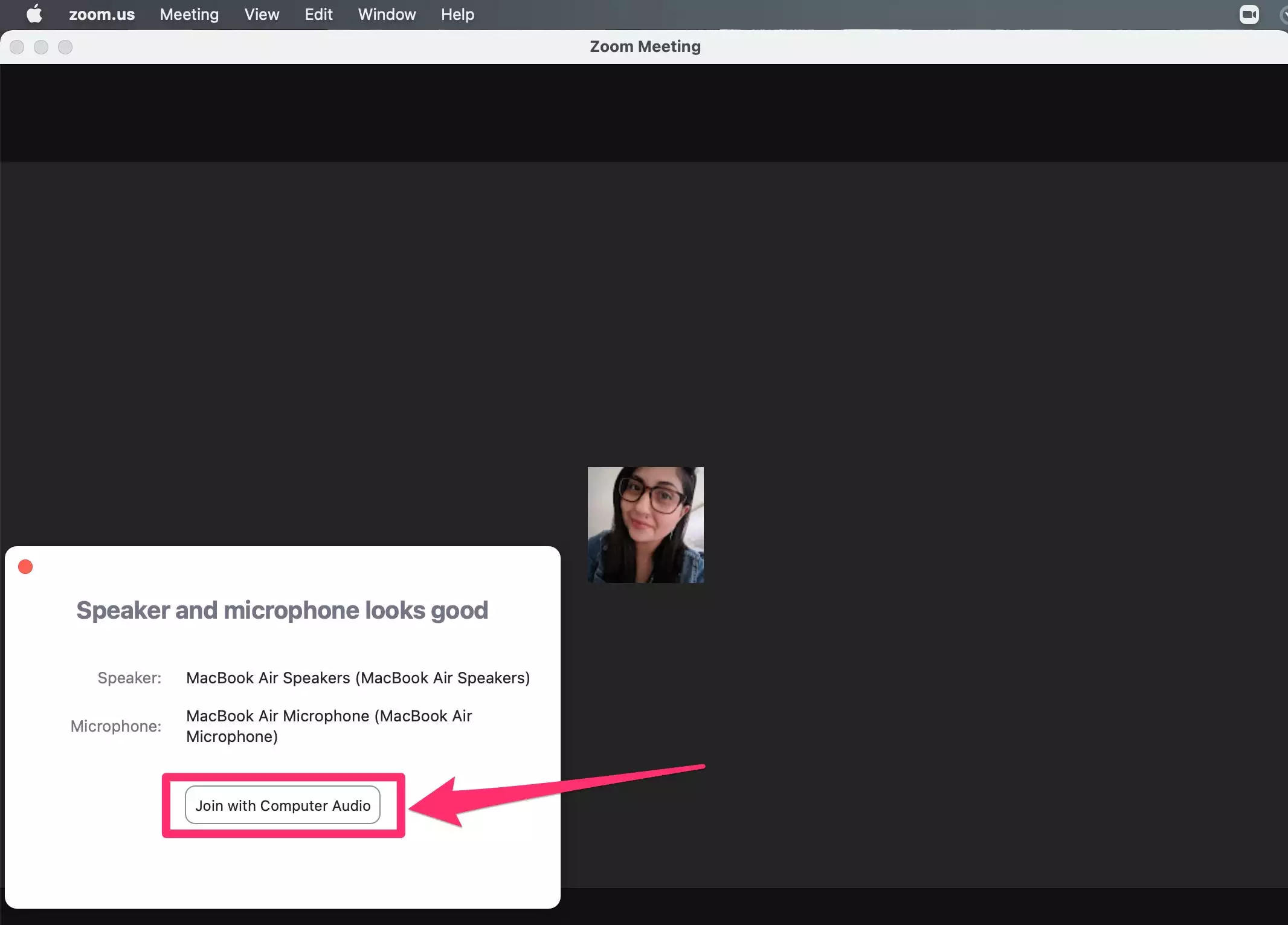Viewport: 1288px width, 925px height.
Task: Open the Edit menu
Action: tap(318, 14)
